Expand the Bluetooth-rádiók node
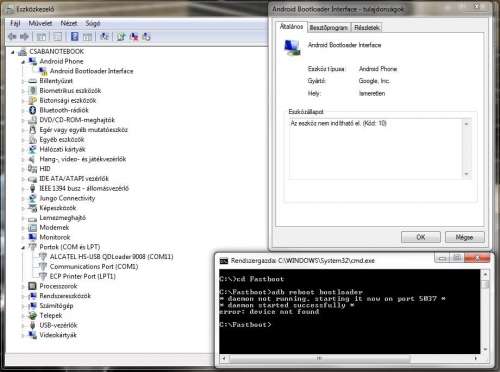 pos(23,110)
